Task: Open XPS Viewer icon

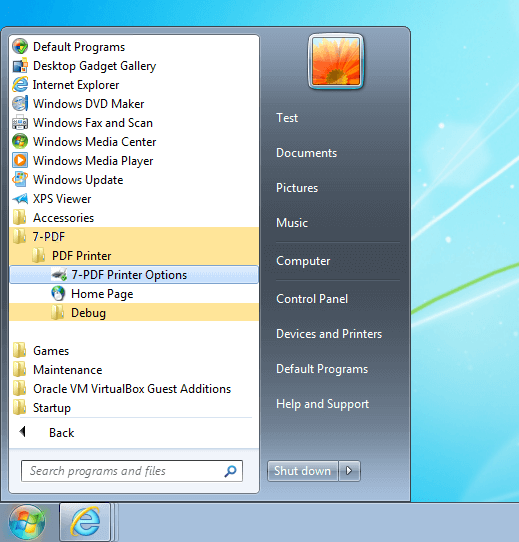Action: coord(20,198)
